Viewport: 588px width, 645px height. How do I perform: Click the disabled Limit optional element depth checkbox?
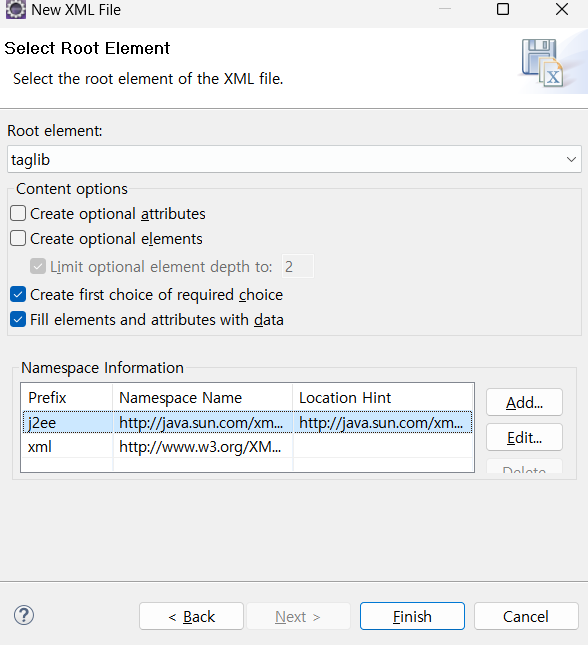(x=38, y=267)
